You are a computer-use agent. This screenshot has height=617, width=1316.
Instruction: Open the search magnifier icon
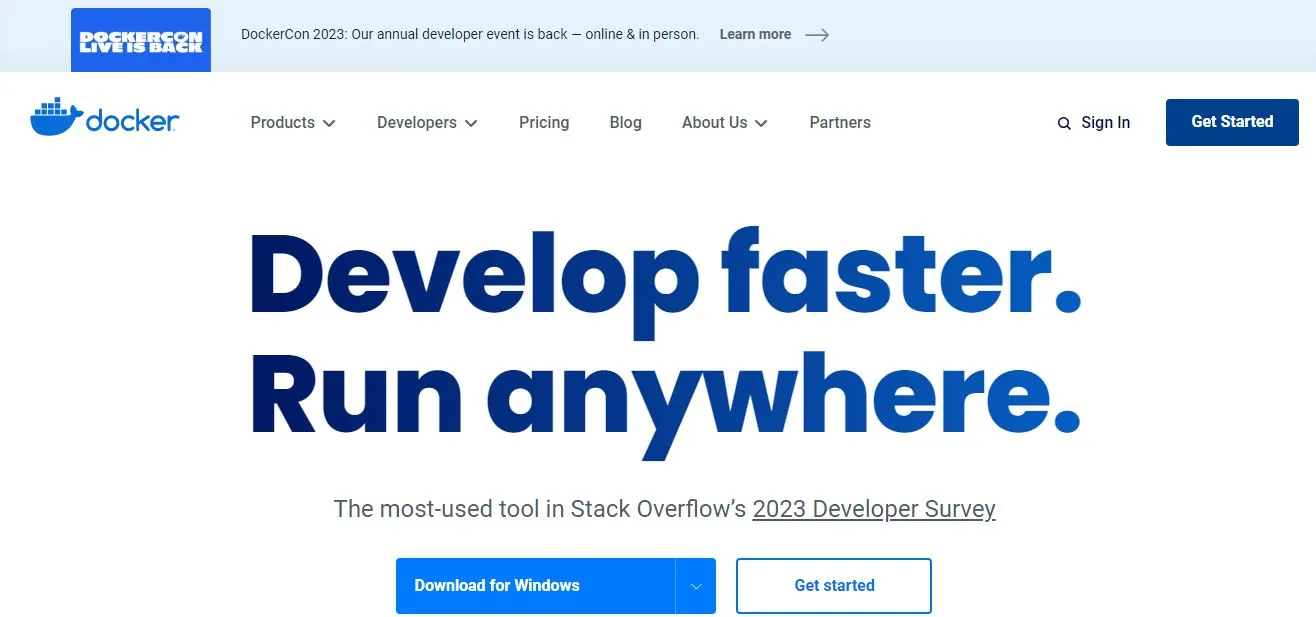1064,123
